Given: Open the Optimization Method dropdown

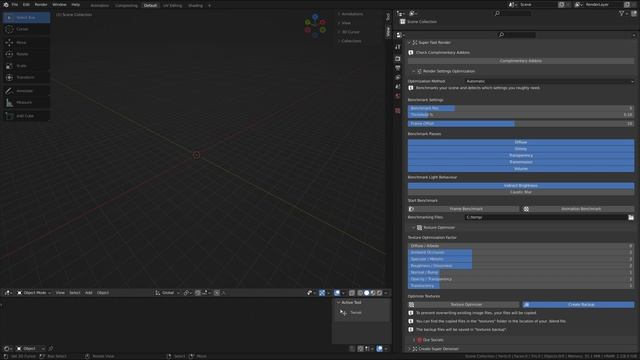Looking at the screenshot, I should coord(549,81).
